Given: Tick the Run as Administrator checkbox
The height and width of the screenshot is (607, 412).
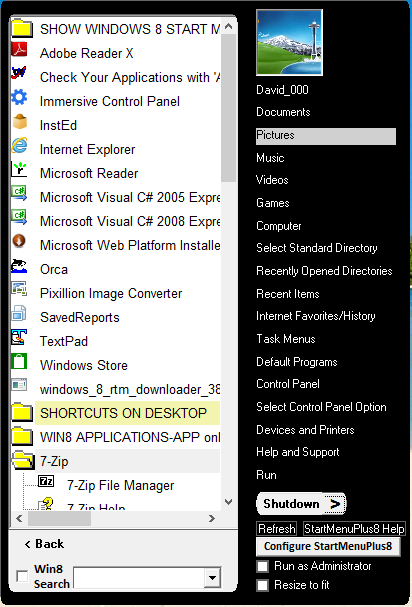Looking at the screenshot, I should 263,566.
